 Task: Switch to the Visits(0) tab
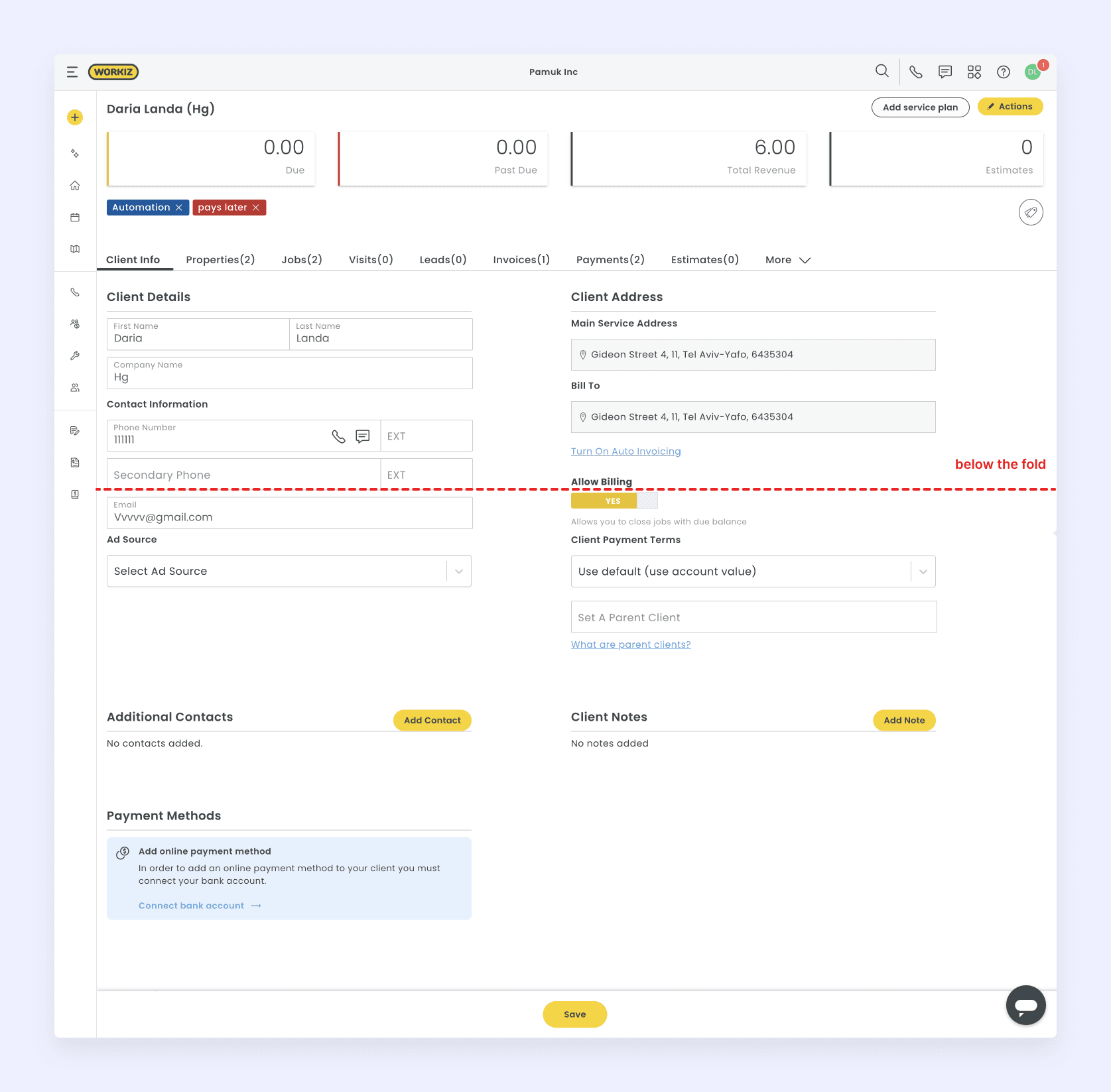[371, 260]
